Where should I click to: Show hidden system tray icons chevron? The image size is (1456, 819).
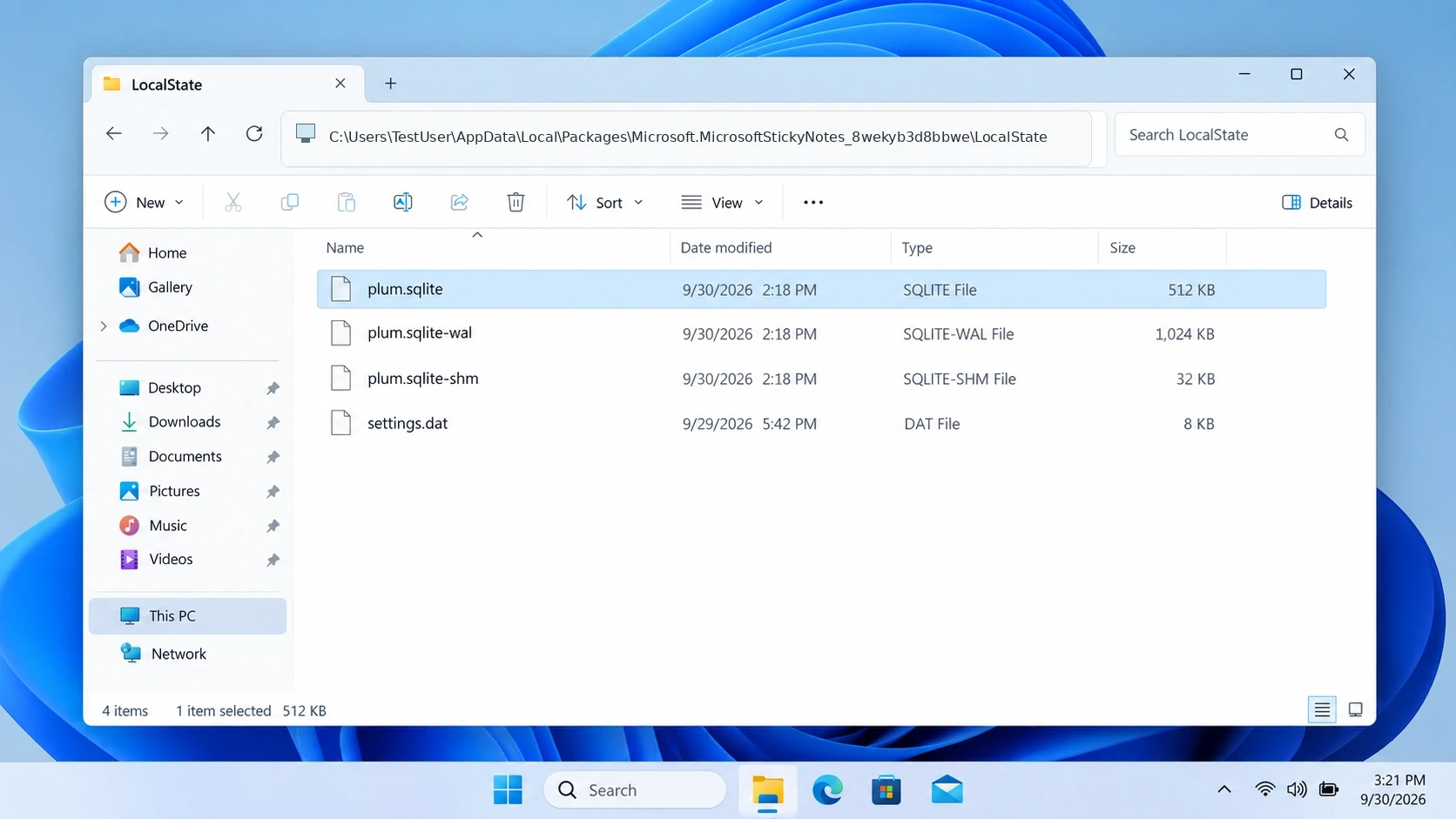1223,790
